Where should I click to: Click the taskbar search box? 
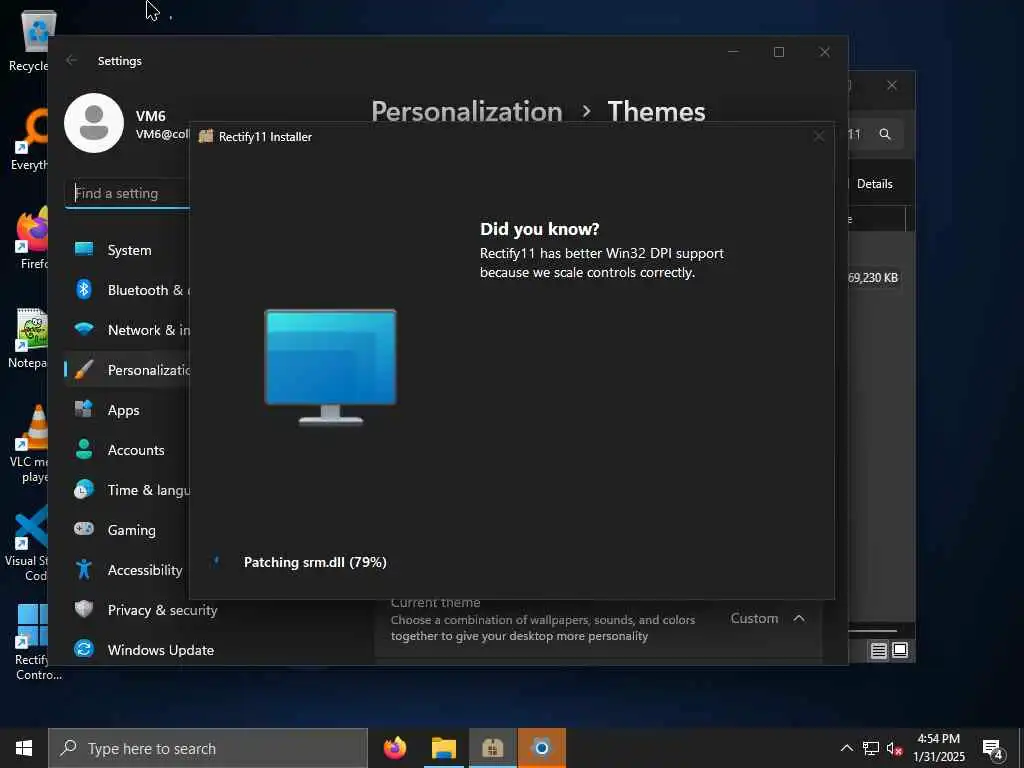point(208,748)
